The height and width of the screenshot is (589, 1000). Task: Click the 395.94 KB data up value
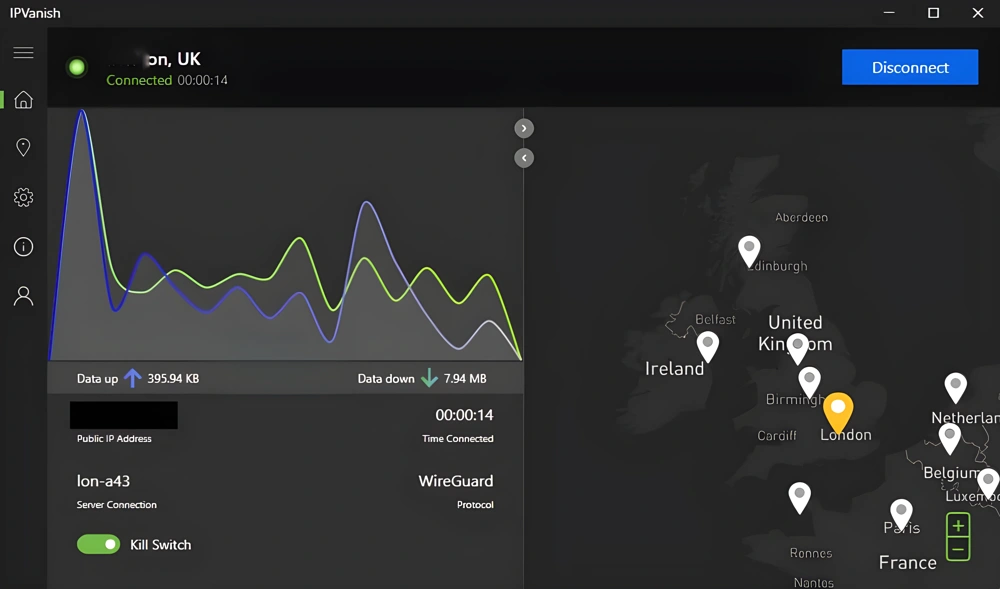click(173, 379)
